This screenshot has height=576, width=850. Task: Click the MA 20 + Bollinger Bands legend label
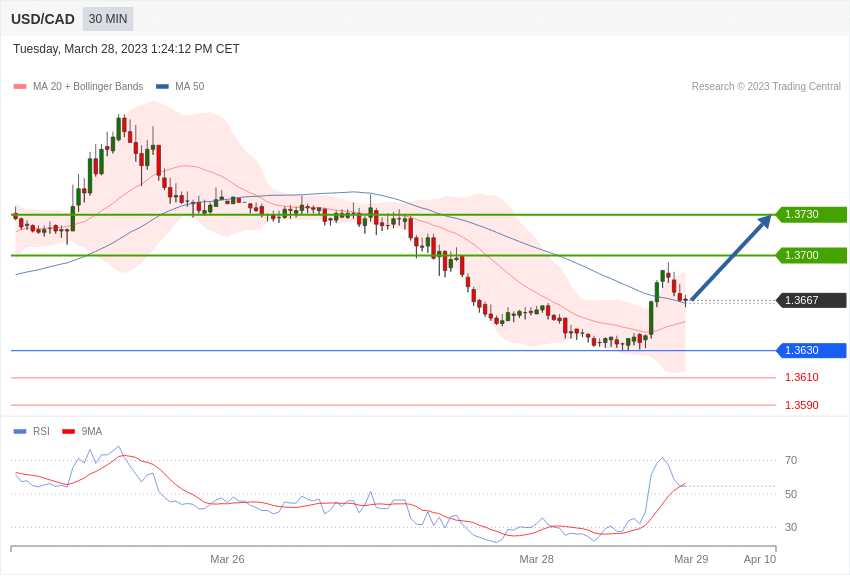[x=88, y=86]
